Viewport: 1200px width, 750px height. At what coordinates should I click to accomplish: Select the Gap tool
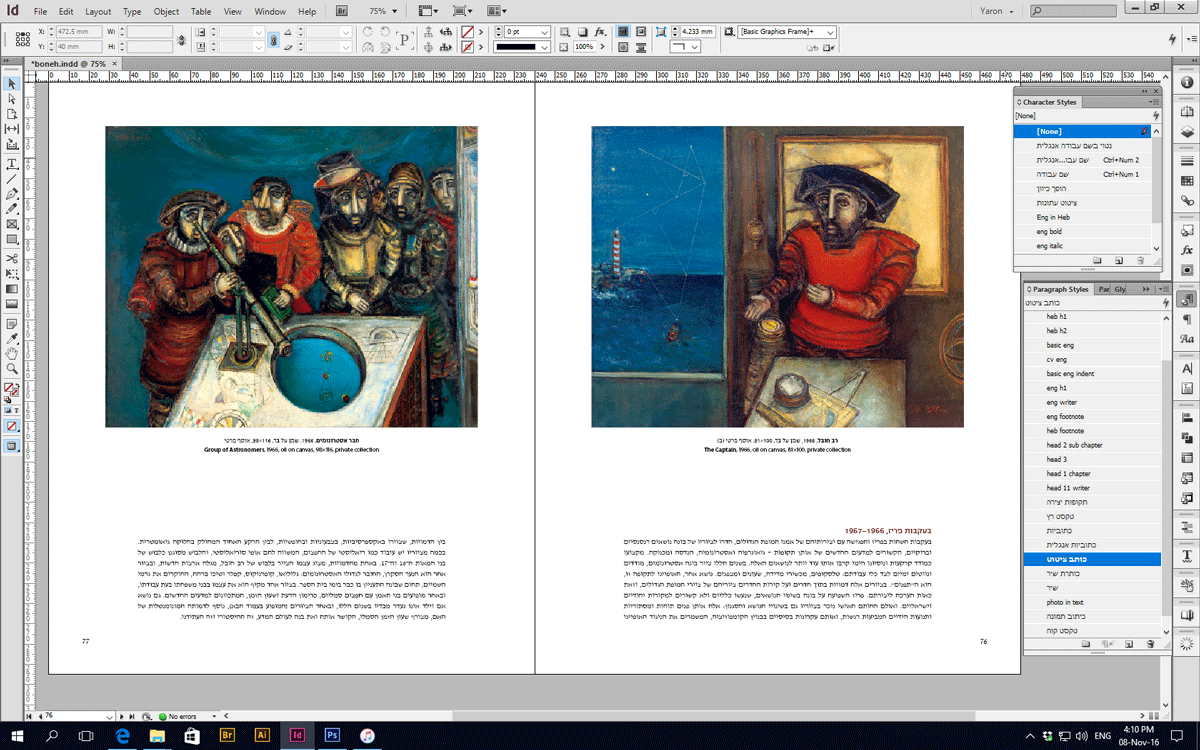tap(12, 129)
